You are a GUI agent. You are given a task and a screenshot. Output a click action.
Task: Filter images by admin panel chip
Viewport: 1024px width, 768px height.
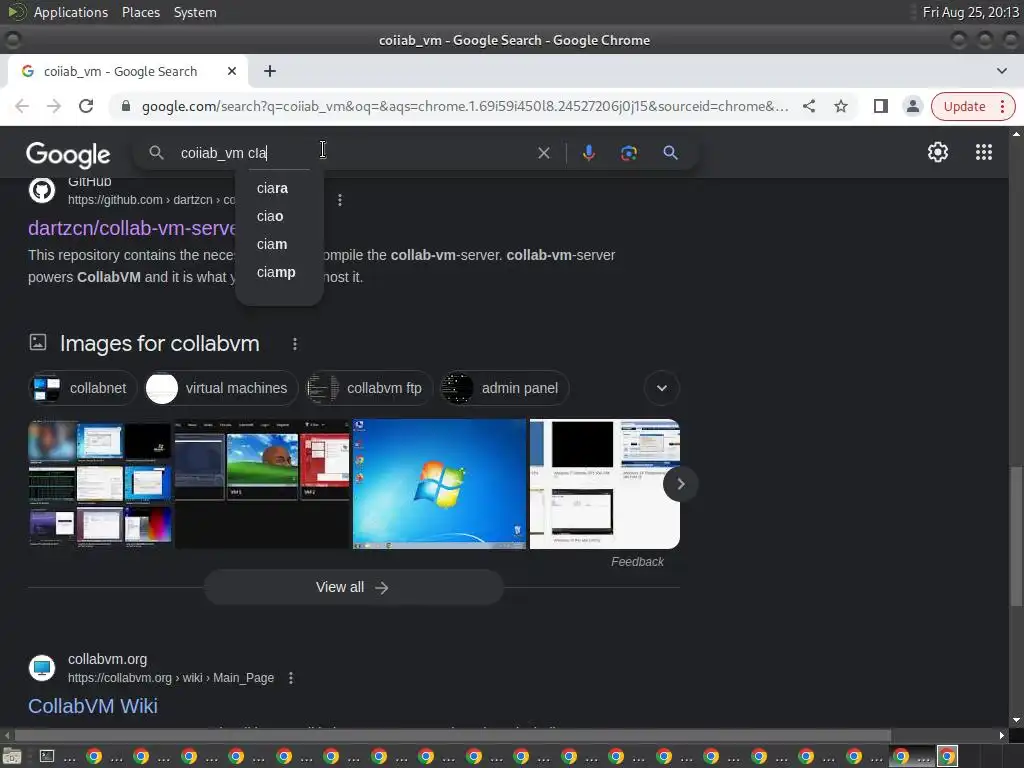pyautogui.click(x=504, y=388)
